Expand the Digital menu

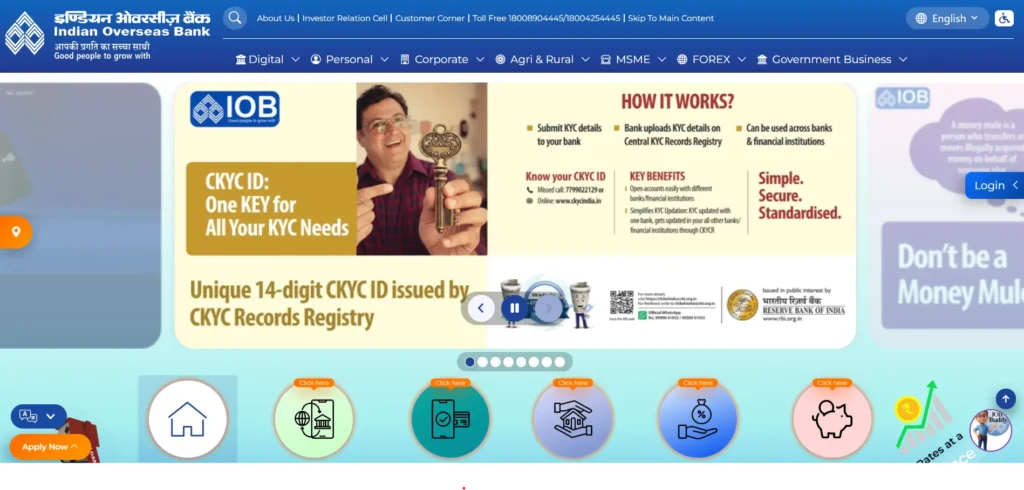click(x=268, y=59)
